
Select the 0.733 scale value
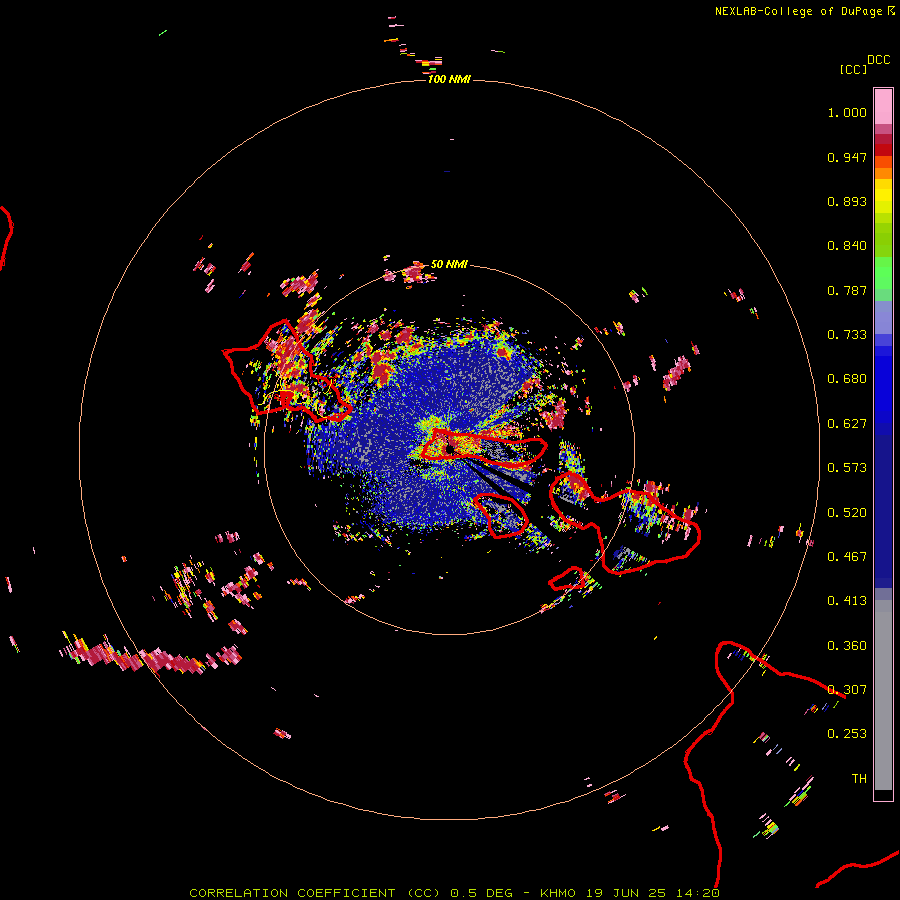(x=847, y=335)
